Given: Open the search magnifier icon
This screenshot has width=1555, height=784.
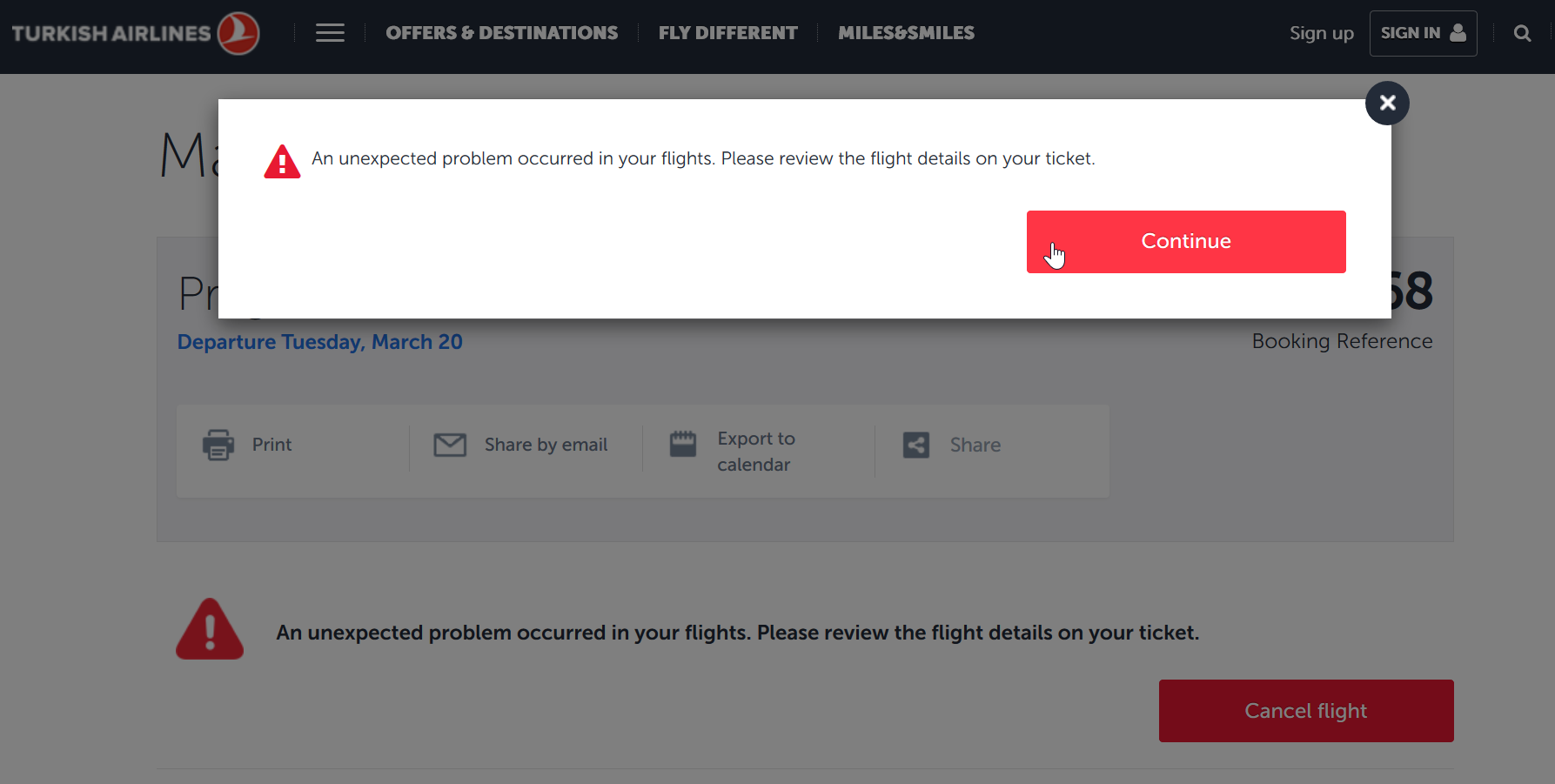Looking at the screenshot, I should pos(1522,33).
